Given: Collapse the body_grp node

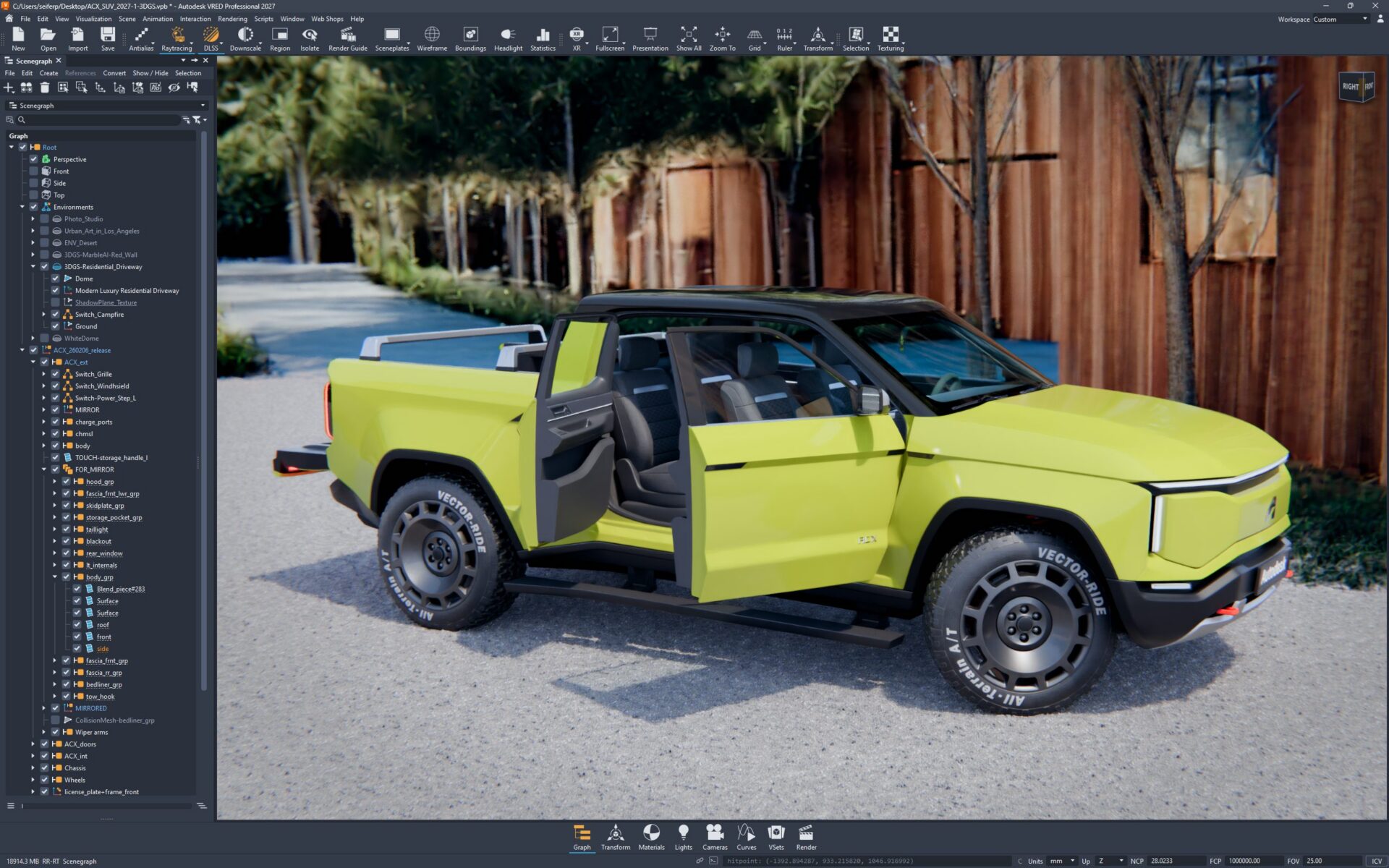Looking at the screenshot, I should [55, 577].
